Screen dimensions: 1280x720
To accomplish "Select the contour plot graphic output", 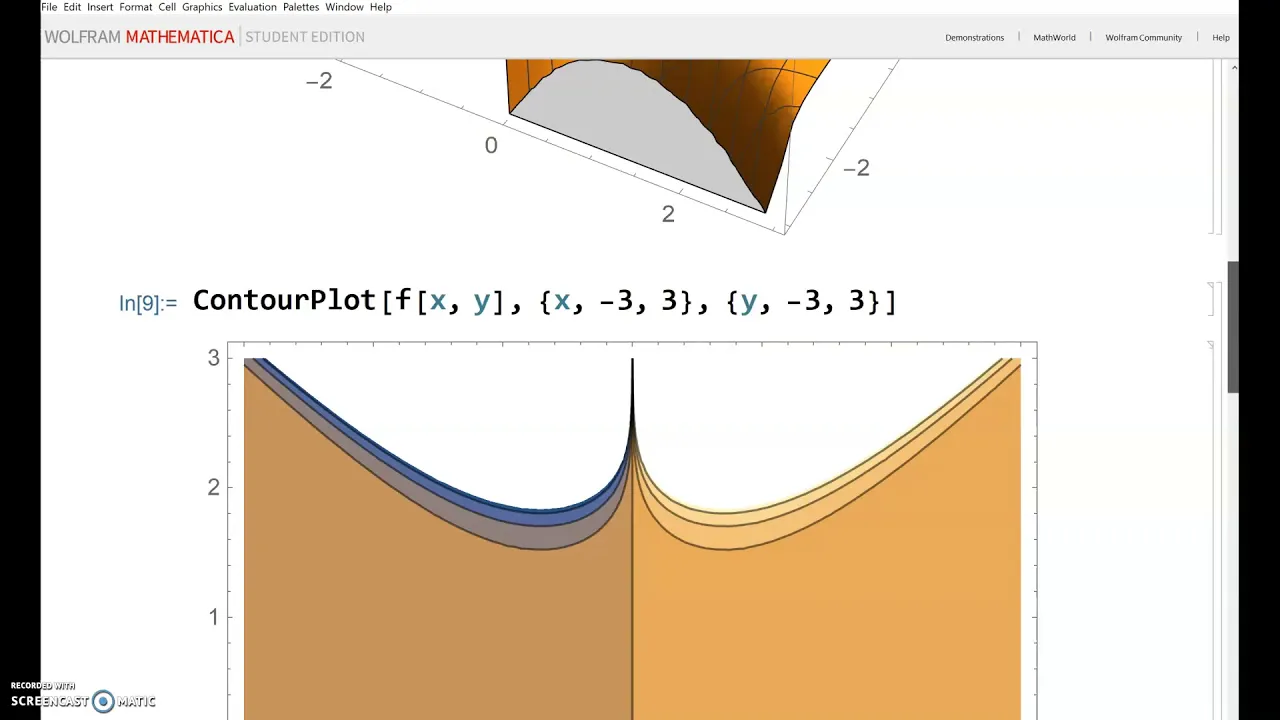I will (x=632, y=531).
